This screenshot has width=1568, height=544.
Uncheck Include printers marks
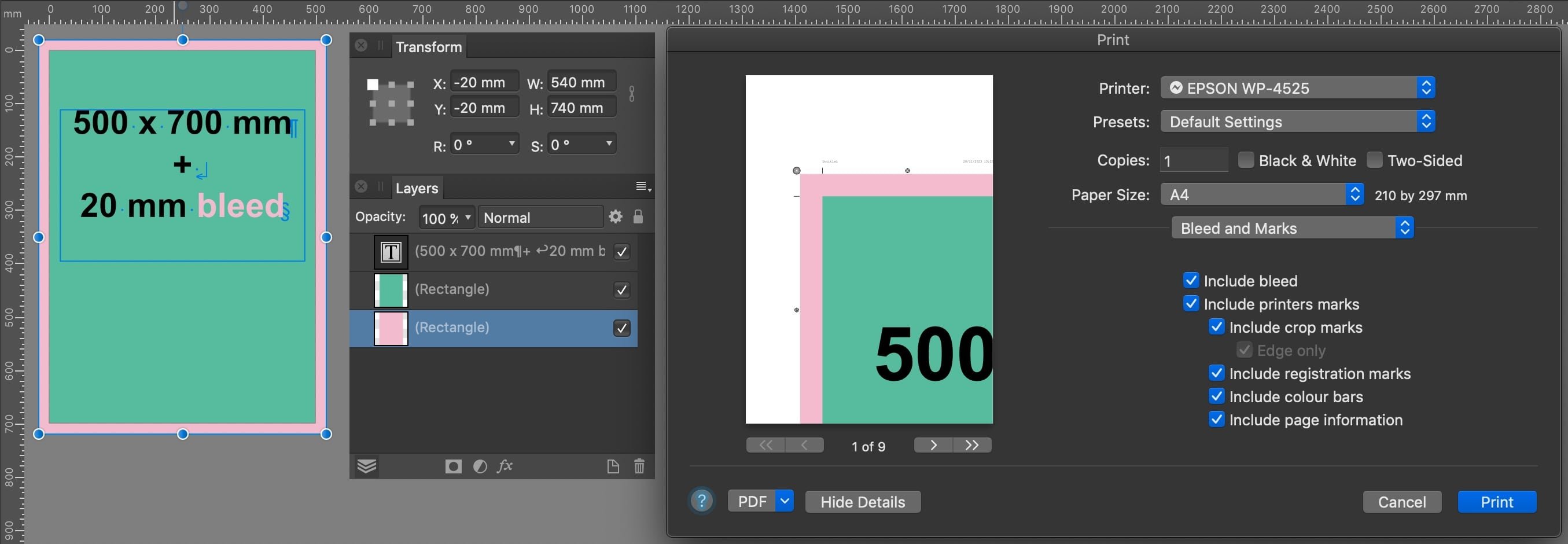1191,304
